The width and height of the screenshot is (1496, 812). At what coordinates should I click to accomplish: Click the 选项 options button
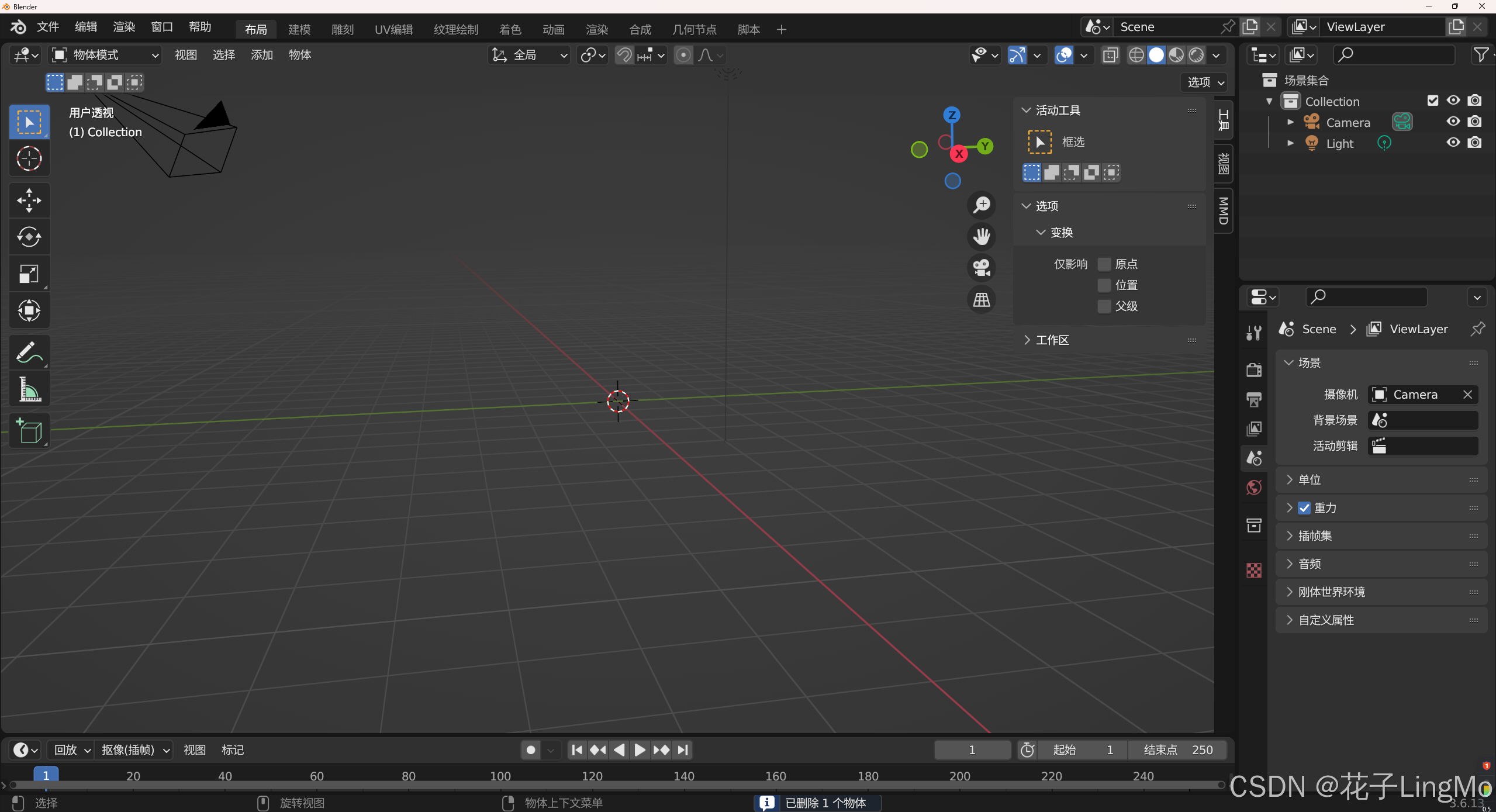(1205, 82)
